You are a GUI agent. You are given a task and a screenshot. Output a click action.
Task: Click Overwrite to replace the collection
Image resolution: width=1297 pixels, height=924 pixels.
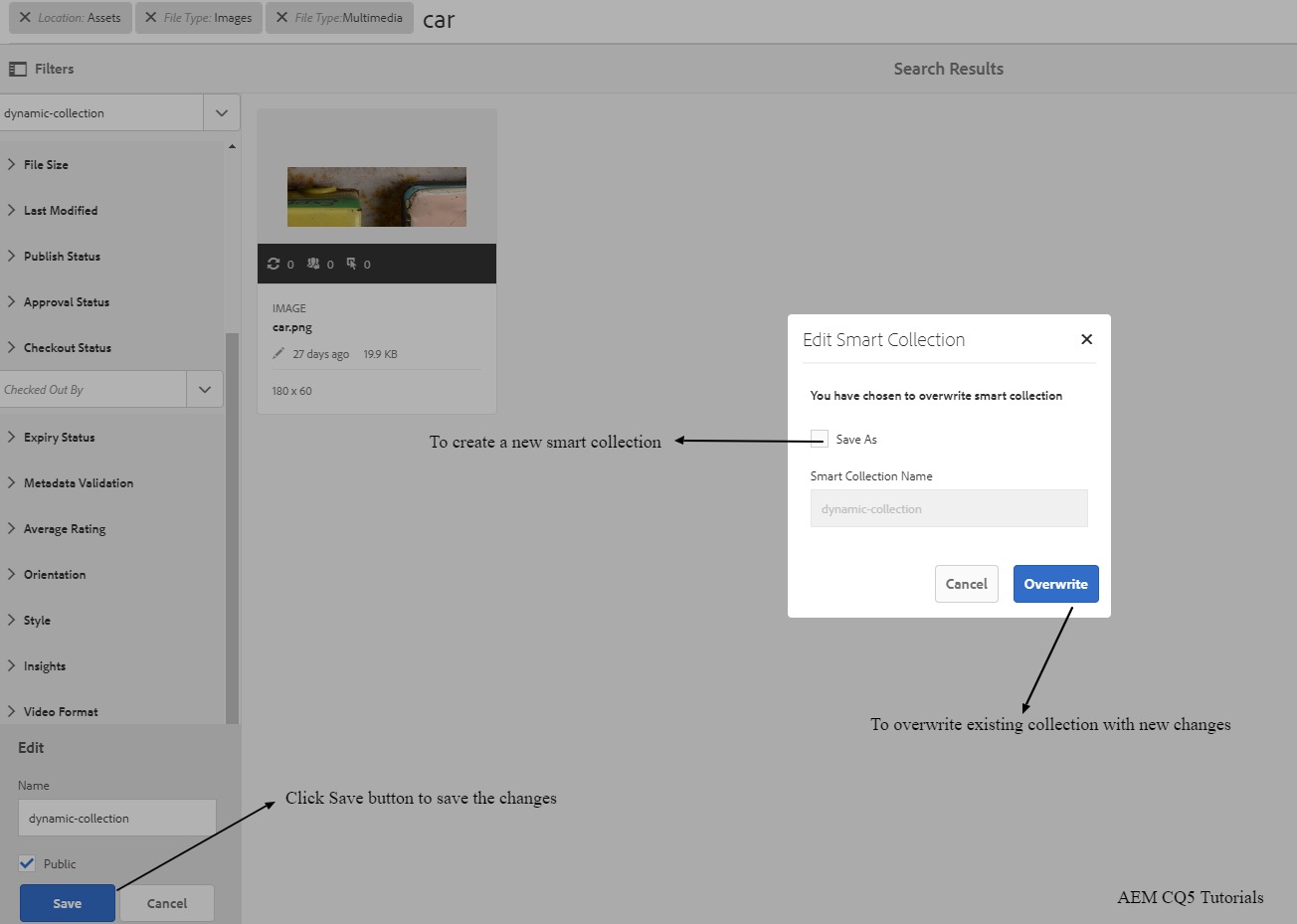point(1055,584)
